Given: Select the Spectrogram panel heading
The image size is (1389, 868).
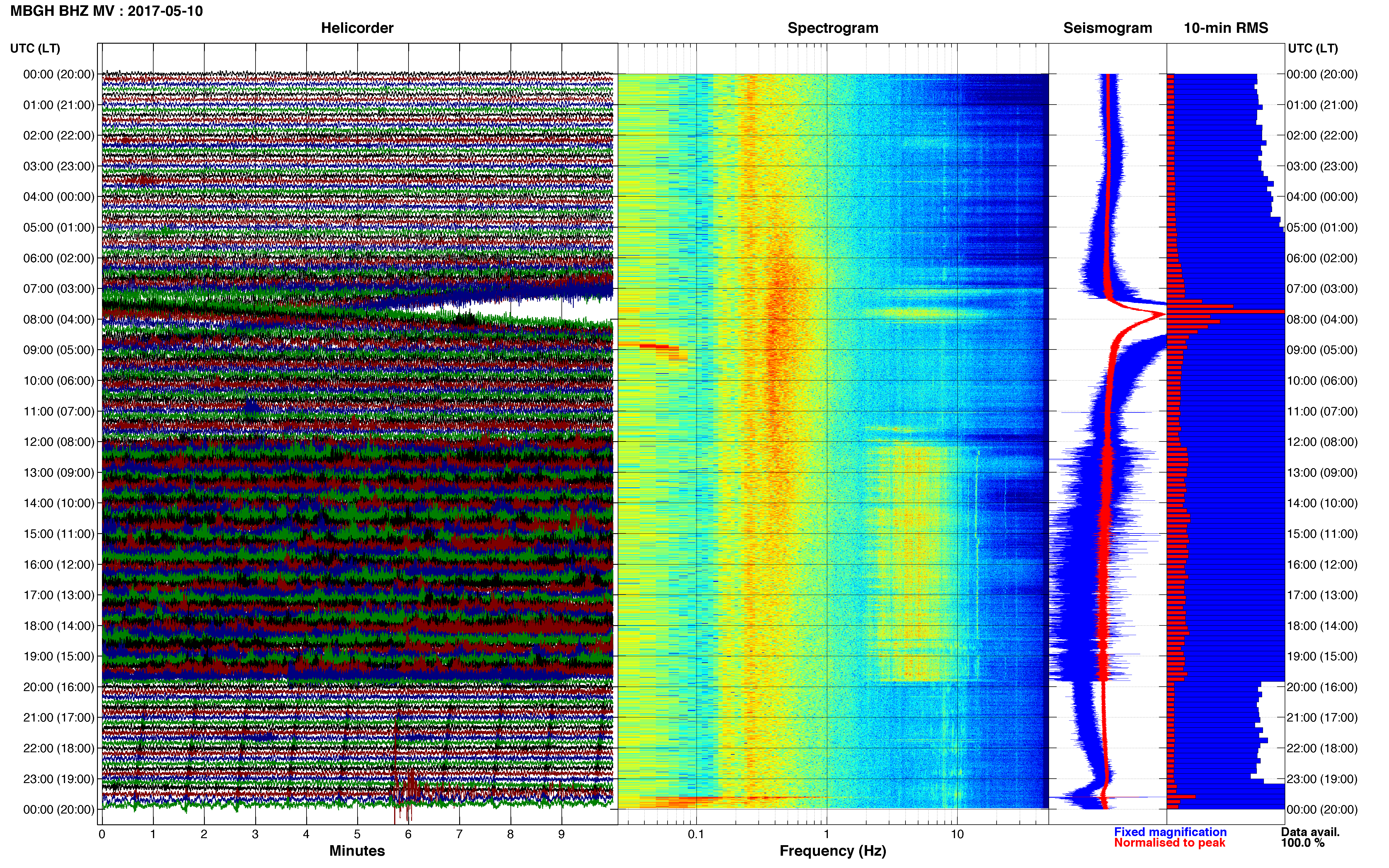Looking at the screenshot, I should [x=833, y=28].
